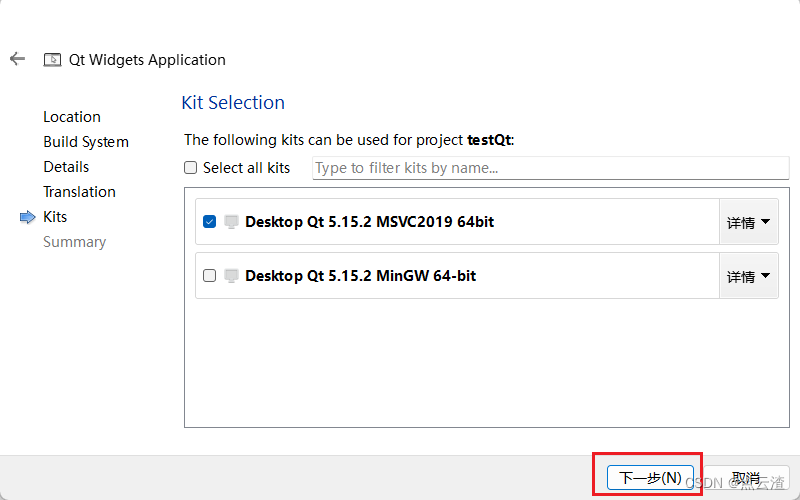Click the monitor icon beside MinGW kit
Image resolution: width=800 pixels, height=500 pixels.
(231, 276)
